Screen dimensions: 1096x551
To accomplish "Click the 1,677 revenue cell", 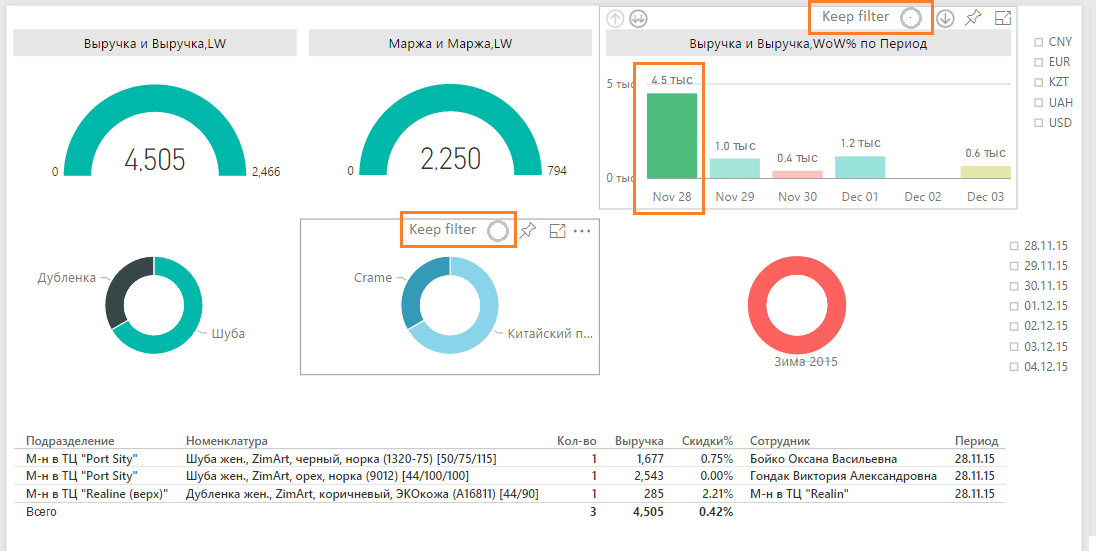I will click(x=650, y=459).
